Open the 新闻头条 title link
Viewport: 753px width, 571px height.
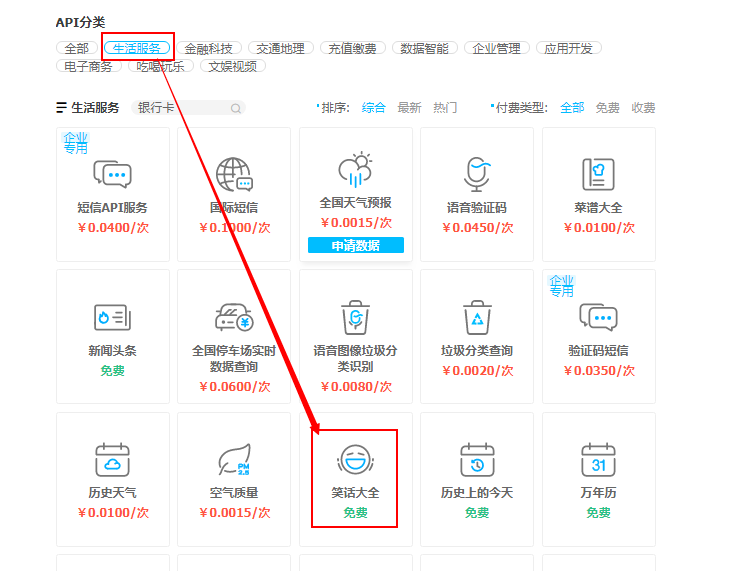pos(112,351)
